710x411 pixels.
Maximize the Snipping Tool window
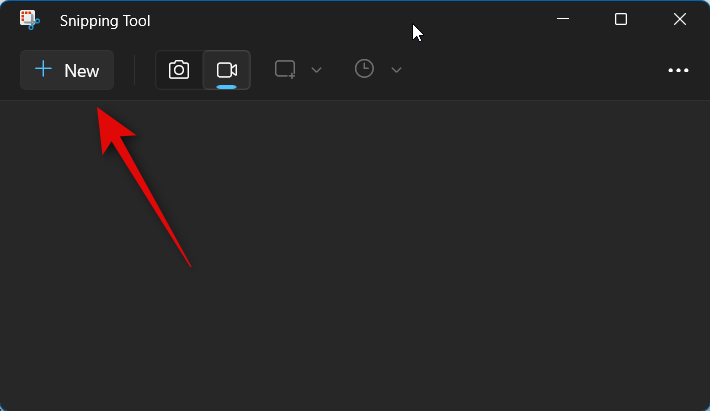tap(621, 19)
